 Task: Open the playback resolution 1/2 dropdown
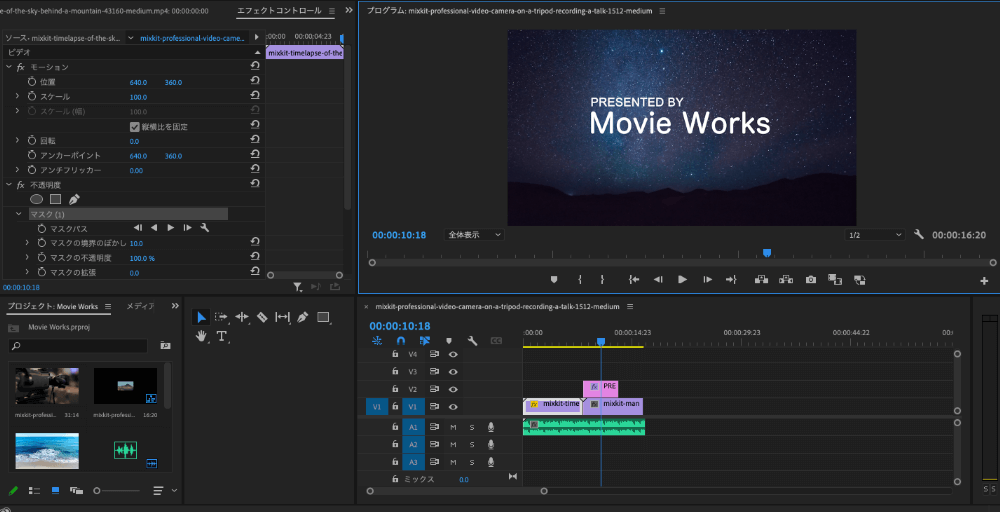coord(875,235)
